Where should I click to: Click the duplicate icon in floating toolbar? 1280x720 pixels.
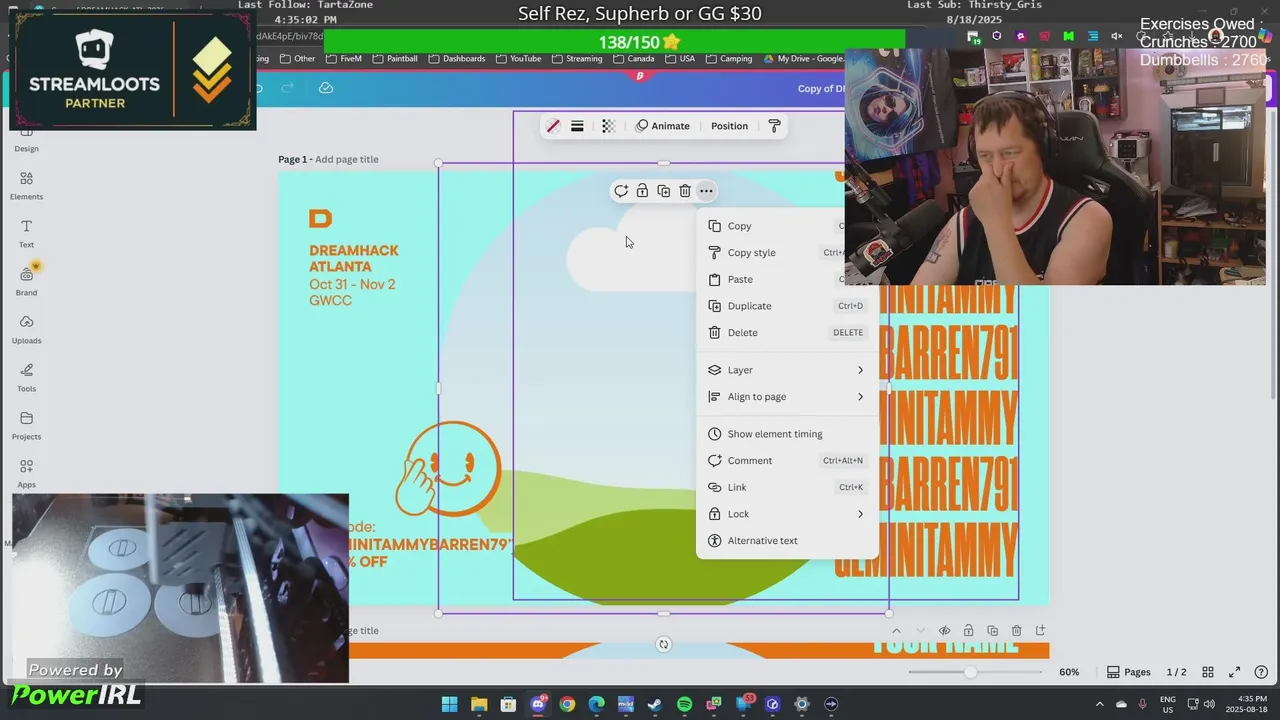pos(663,191)
